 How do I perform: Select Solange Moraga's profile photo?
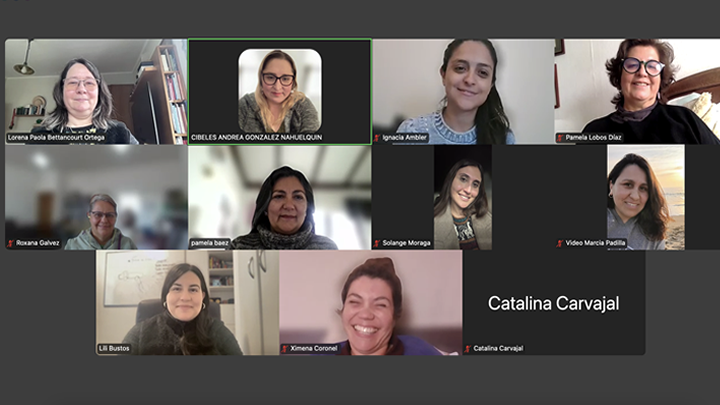point(463,197)
